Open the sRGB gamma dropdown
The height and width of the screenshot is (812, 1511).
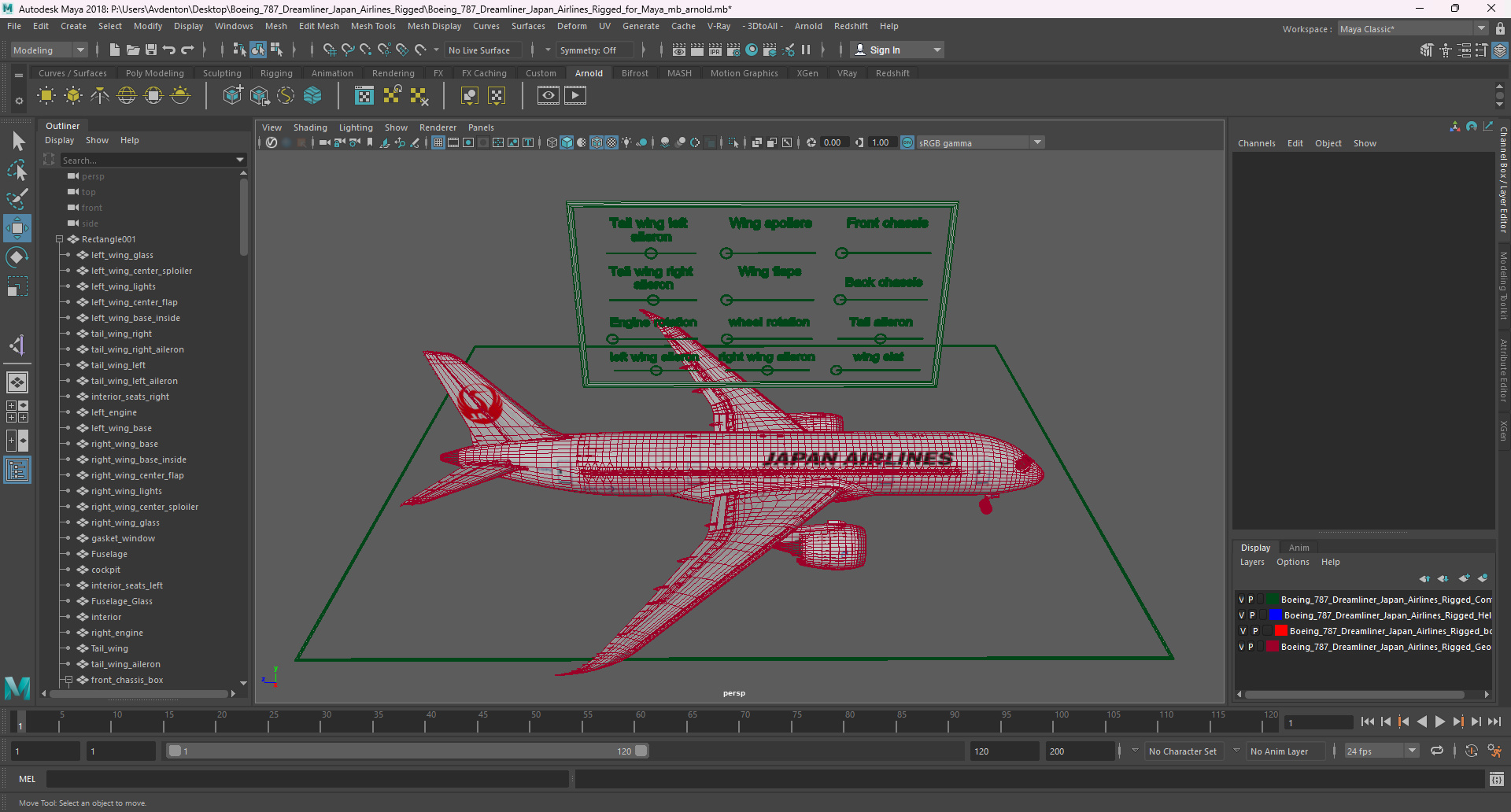coord(980,142)
